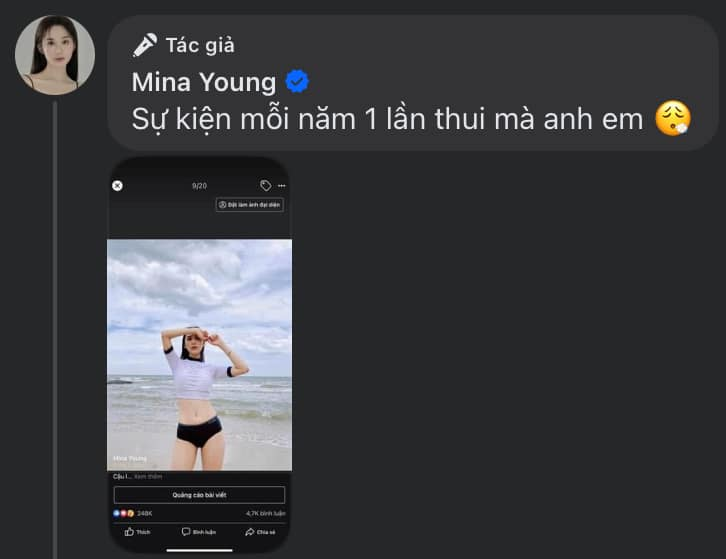This screenshot has height=559, width=726.
Task: Click the Mina Young author name
Action: tap(204, 82)
